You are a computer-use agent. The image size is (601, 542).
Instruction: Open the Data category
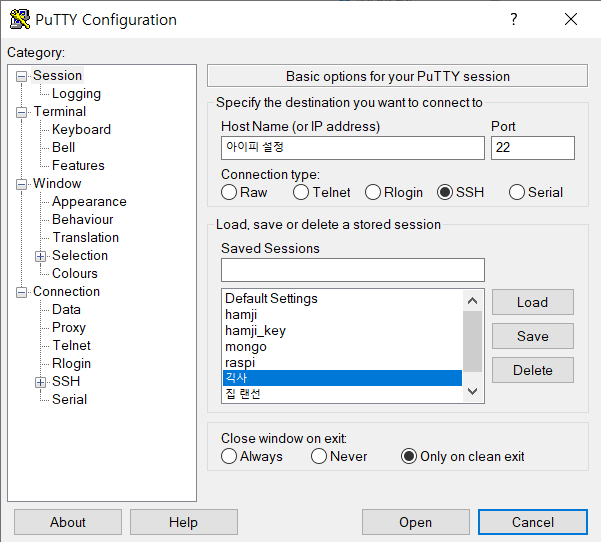click(66, 310)
